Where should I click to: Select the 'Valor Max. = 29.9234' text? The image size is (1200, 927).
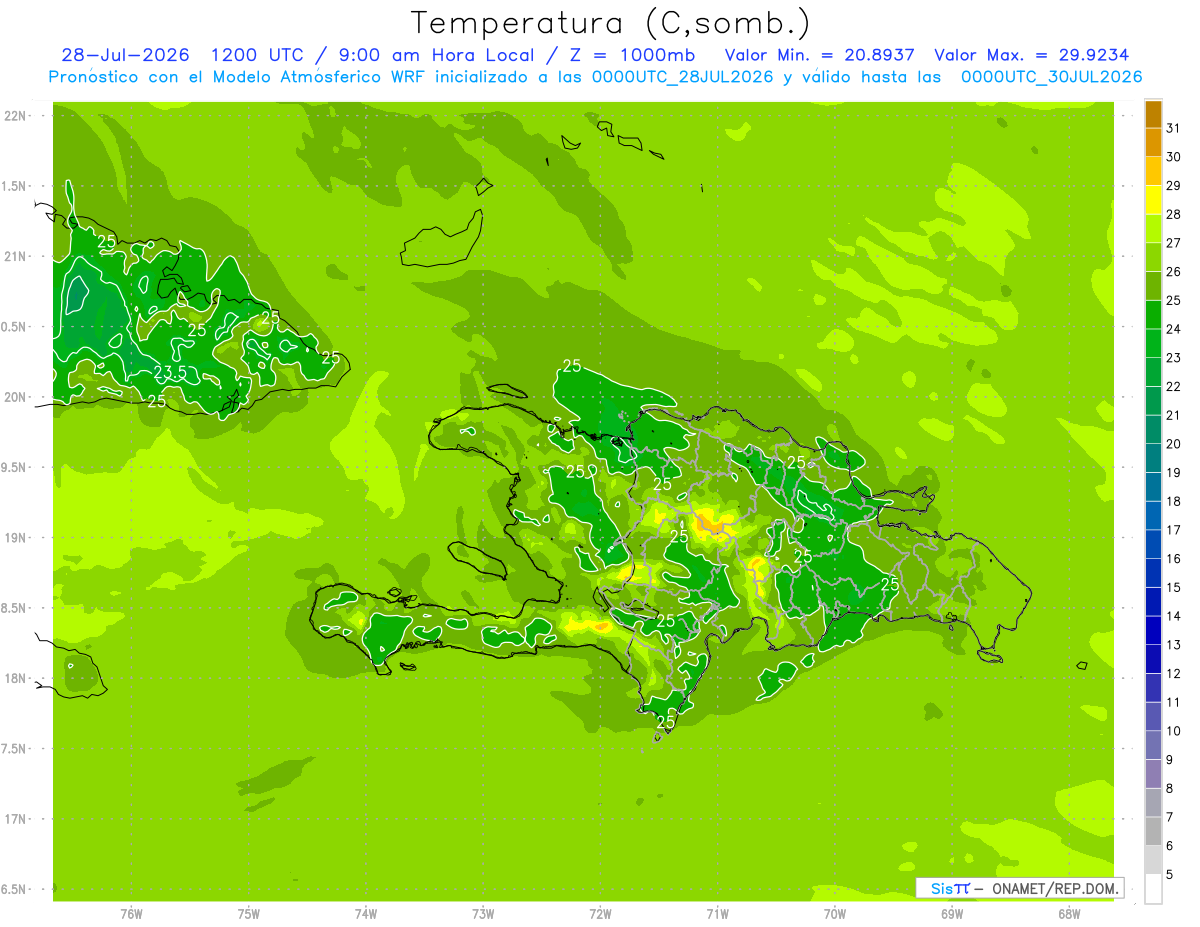pos(1030,55)
